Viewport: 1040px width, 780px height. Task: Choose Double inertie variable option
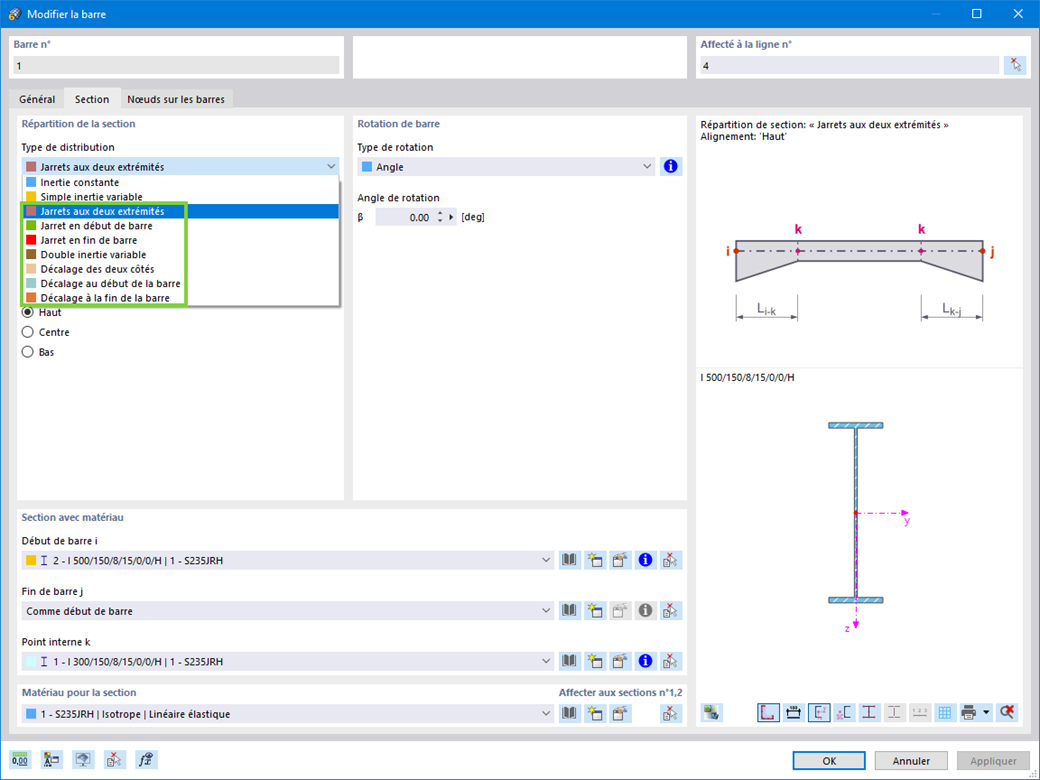(180, 255)
